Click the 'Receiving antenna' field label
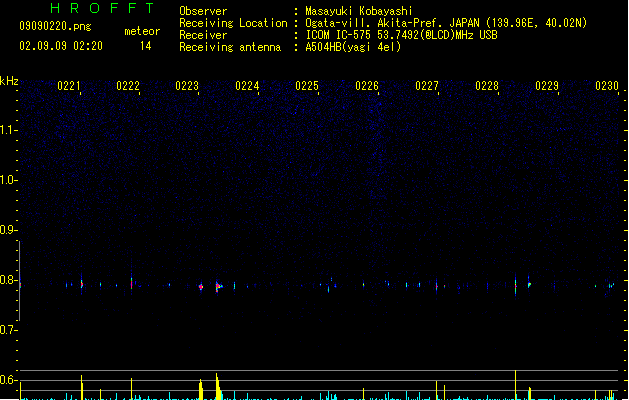This screenshot has height=400, width=629. coord(230,47)
